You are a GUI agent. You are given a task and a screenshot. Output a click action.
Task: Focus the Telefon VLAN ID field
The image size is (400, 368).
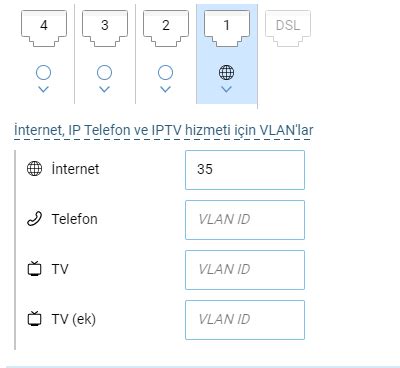[245, 220]
